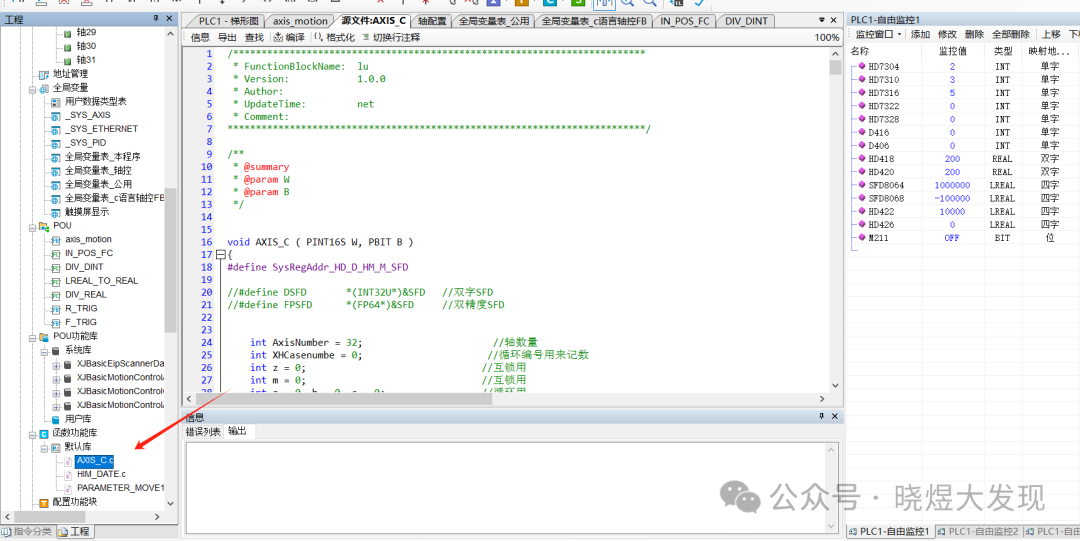Click the 格式化 format code button
The image size is (1080, 541).
click(x=335, y=37)
